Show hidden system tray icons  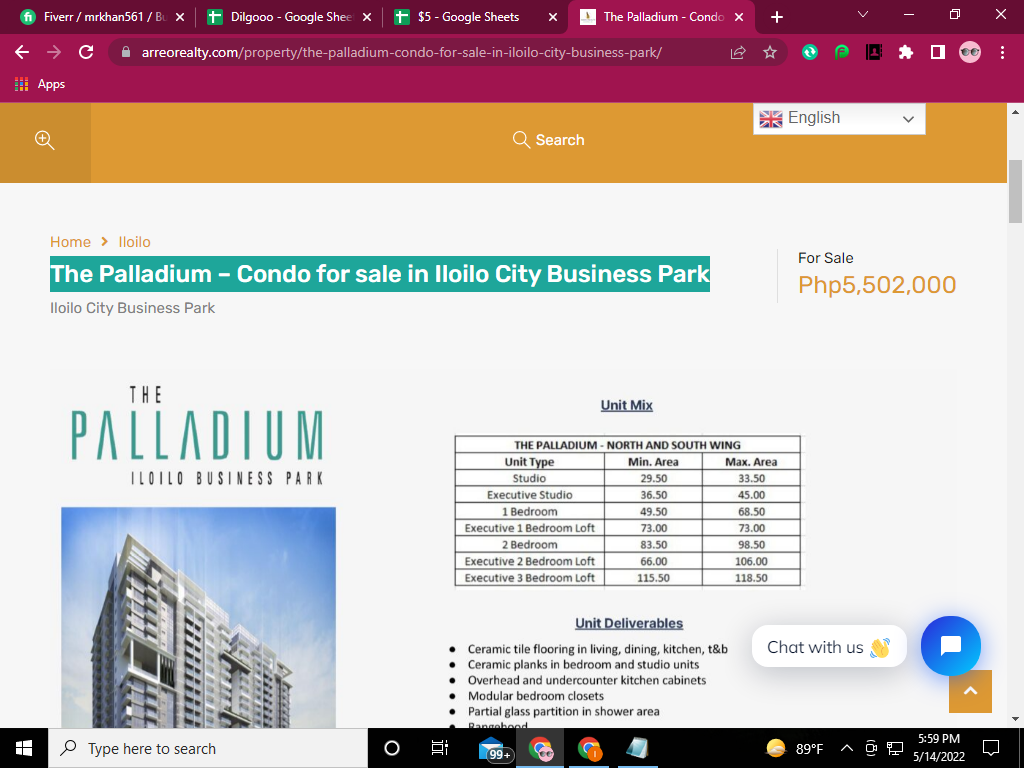[846, 748]
